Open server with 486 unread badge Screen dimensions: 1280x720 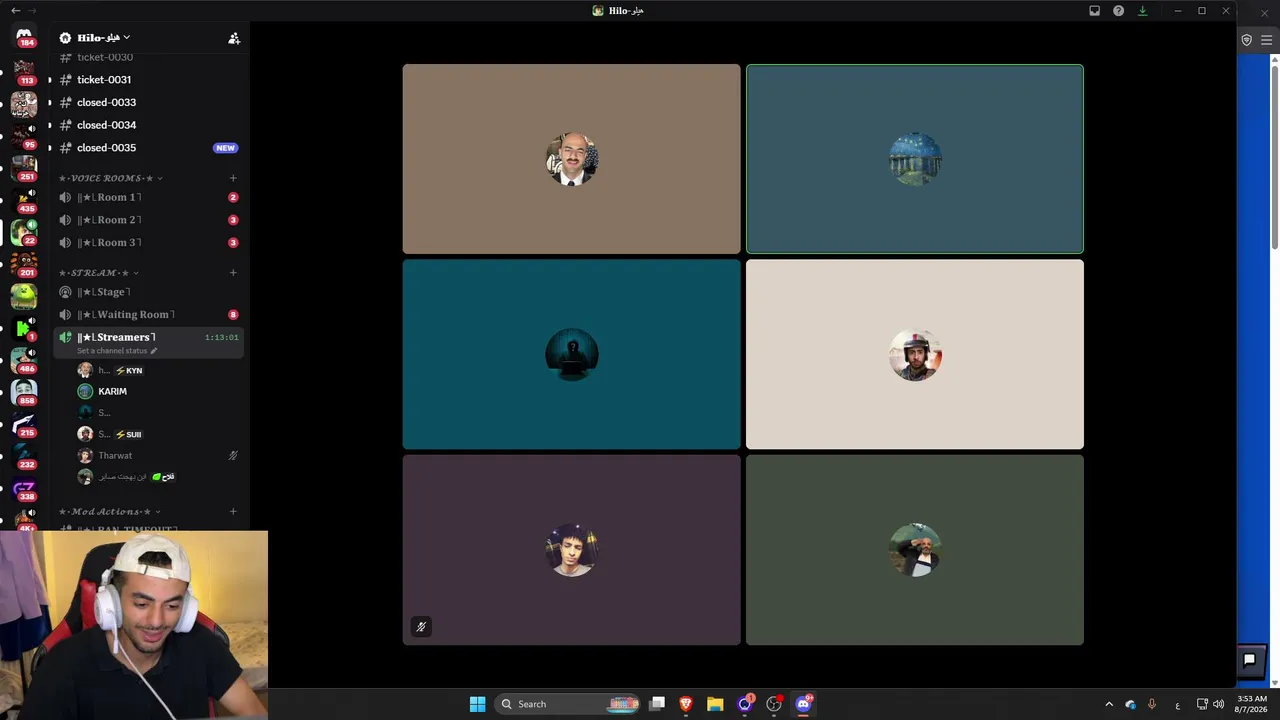24,360
